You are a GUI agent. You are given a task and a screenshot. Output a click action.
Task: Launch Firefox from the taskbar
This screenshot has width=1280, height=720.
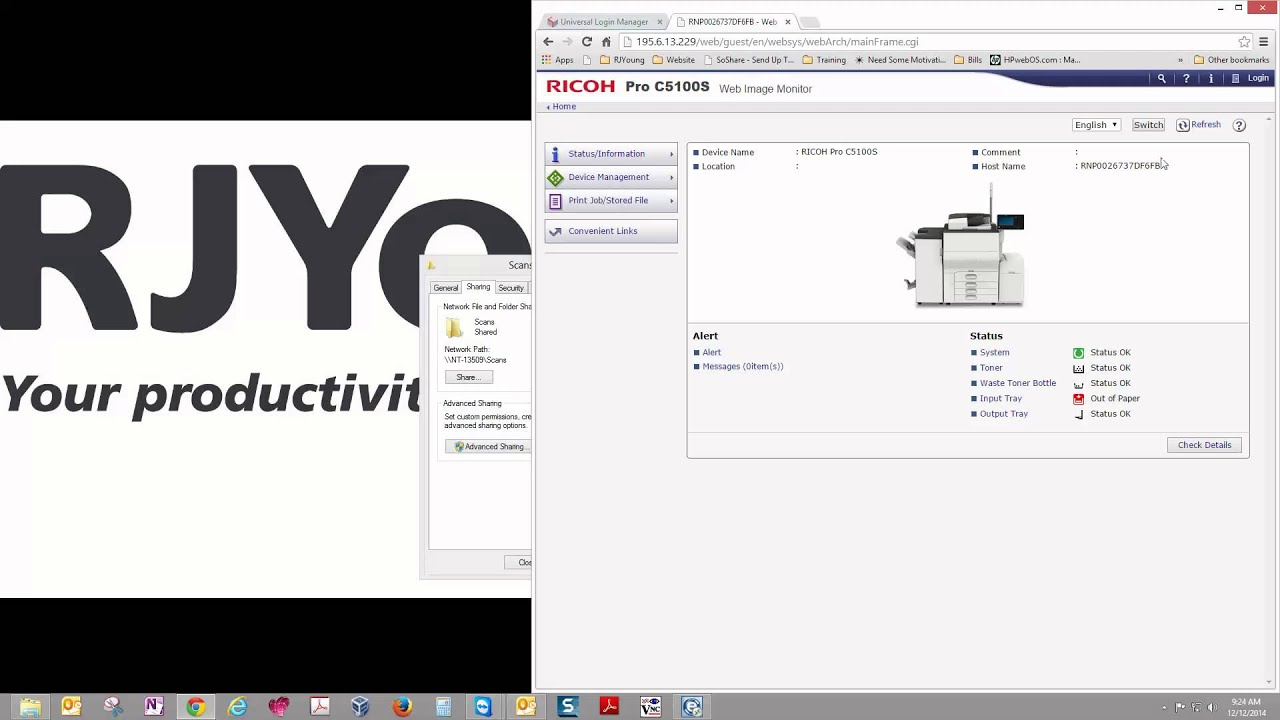[x=402, y=707]
